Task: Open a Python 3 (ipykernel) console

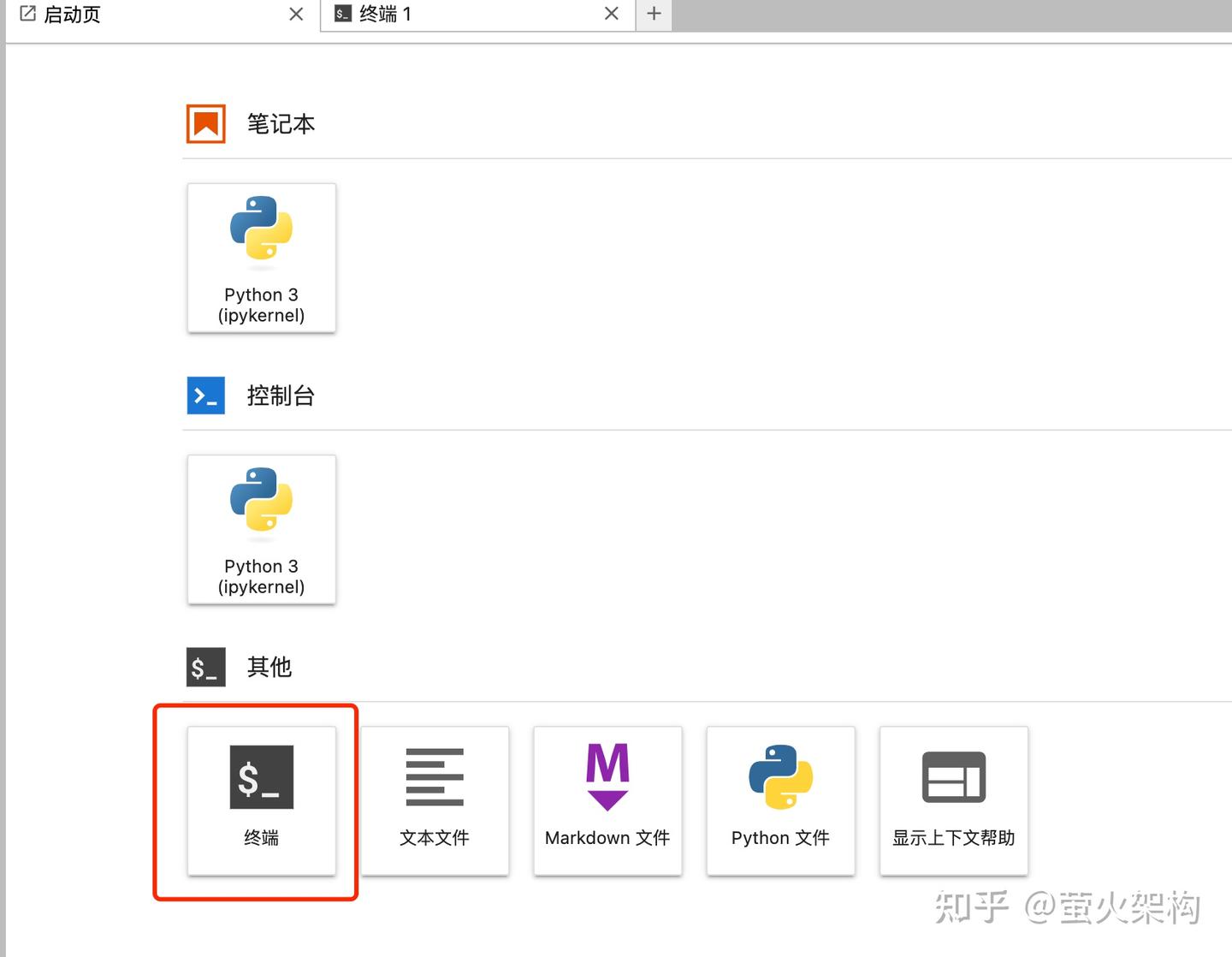Action: click(261, 529)
